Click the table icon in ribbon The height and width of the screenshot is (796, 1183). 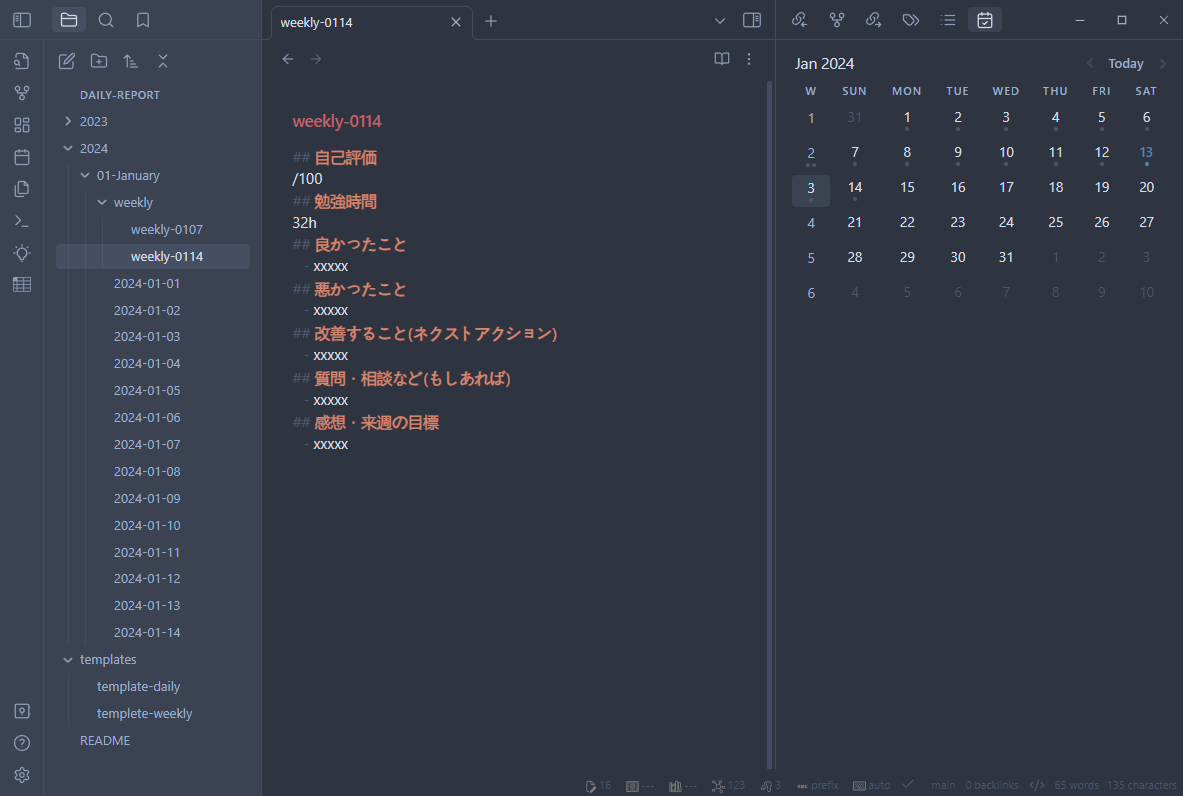(22, 284)
